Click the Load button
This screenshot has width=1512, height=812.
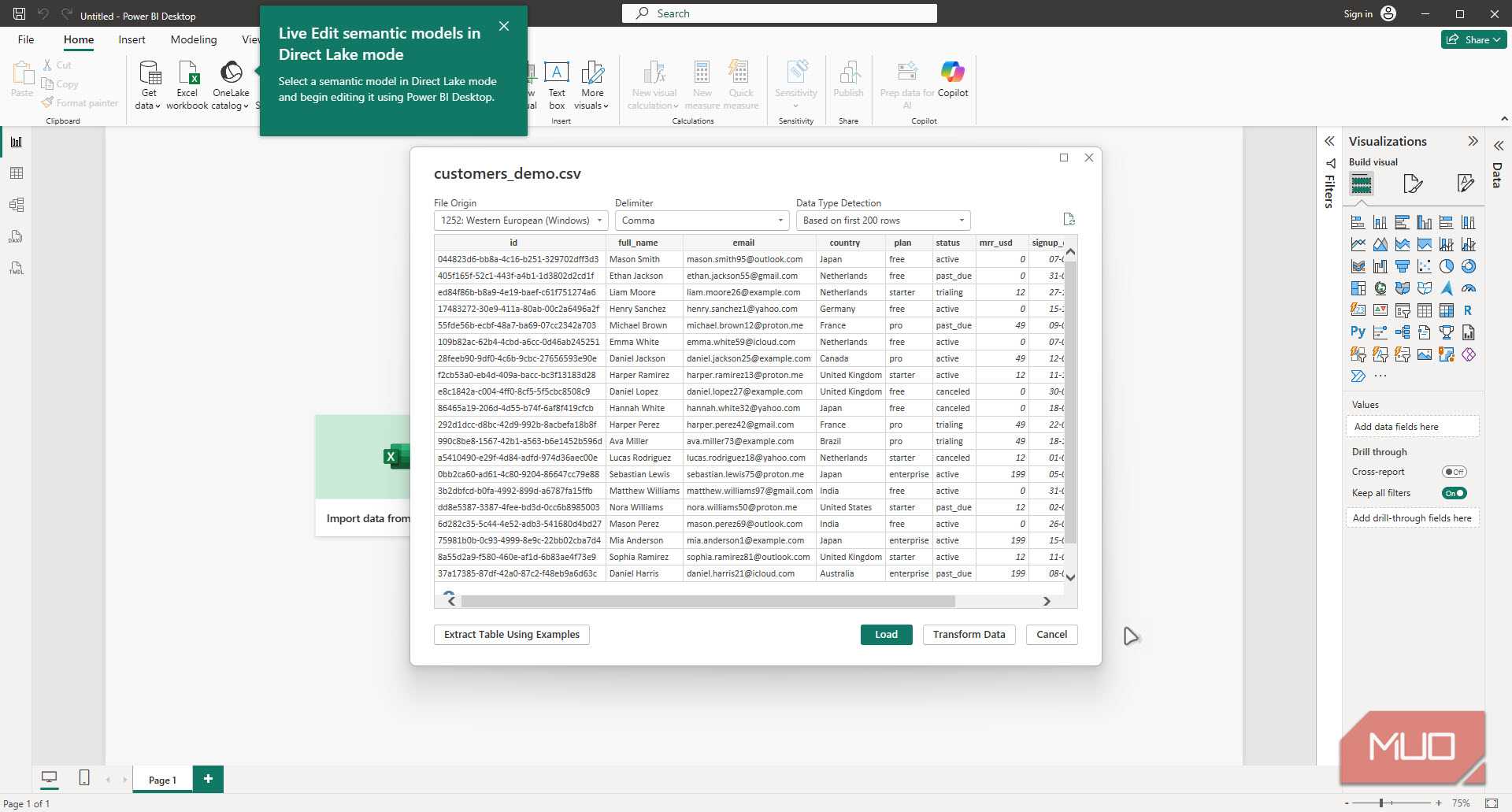[886, 634]
